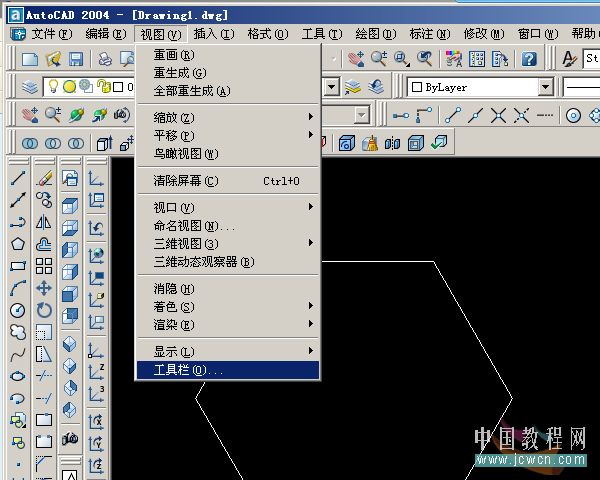This screenshot has width=600, height=480.
Task: Click the Open file icon
Action: tap(53, 59)
